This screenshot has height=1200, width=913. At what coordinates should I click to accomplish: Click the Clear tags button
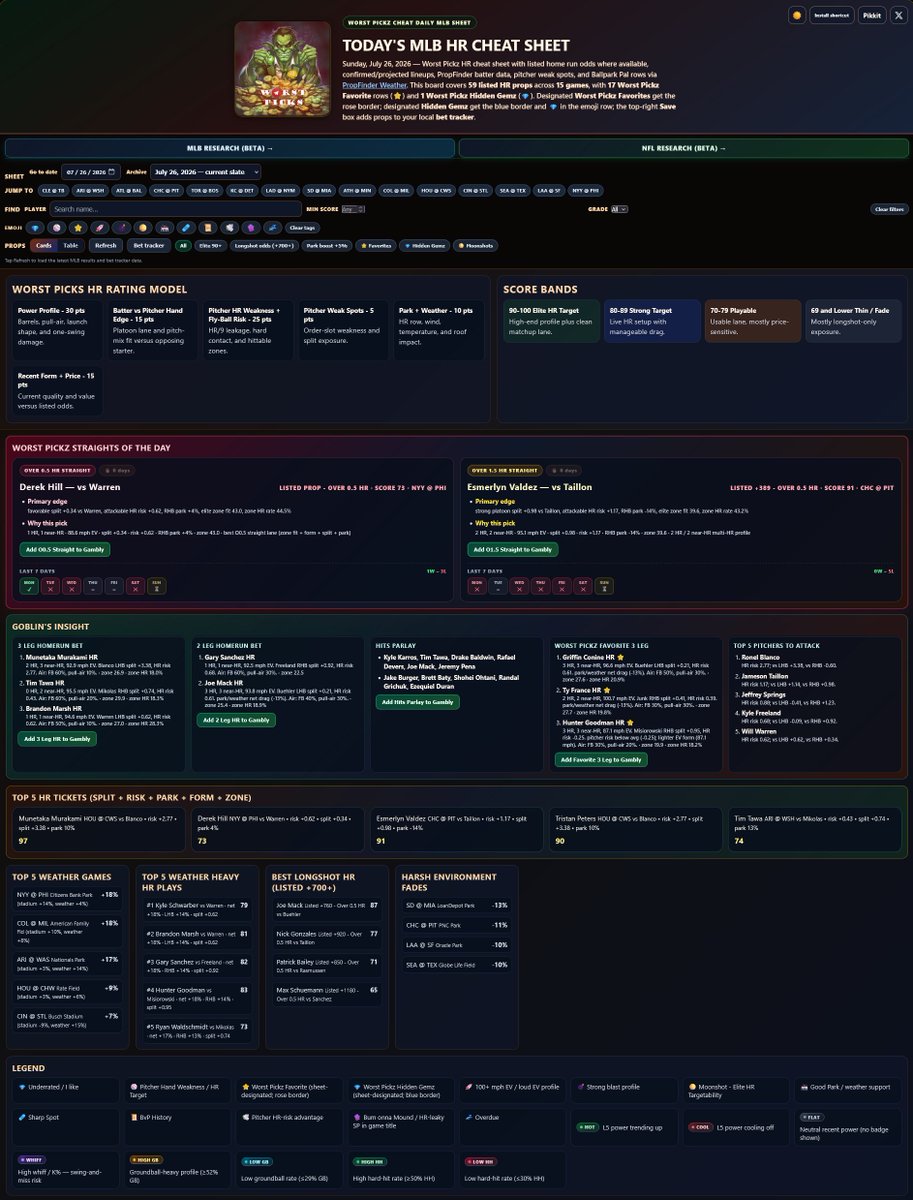pos(303,227)
